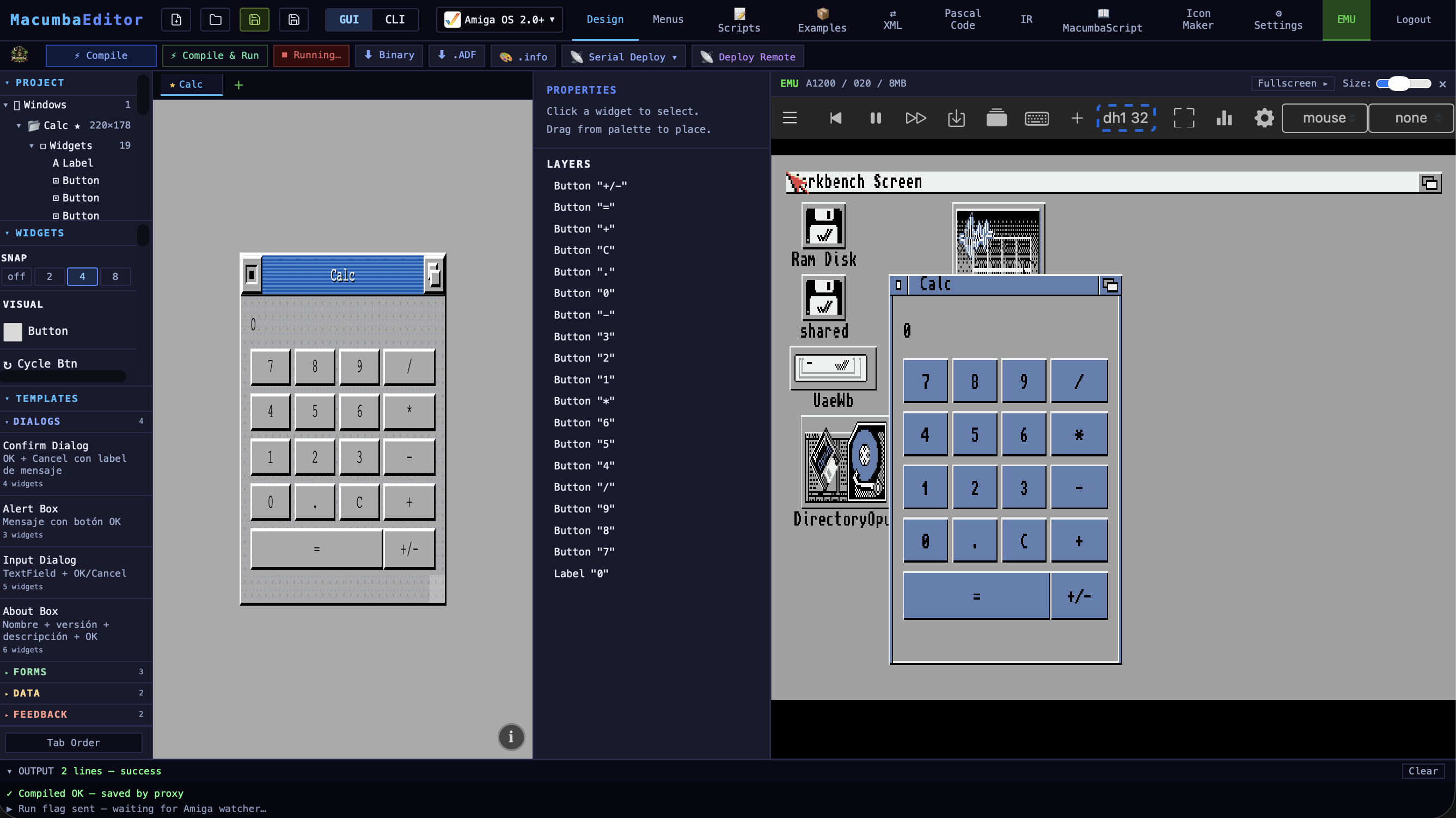Click Logout
Screen dimensions: 1456x818
[x=1413, y=19]
